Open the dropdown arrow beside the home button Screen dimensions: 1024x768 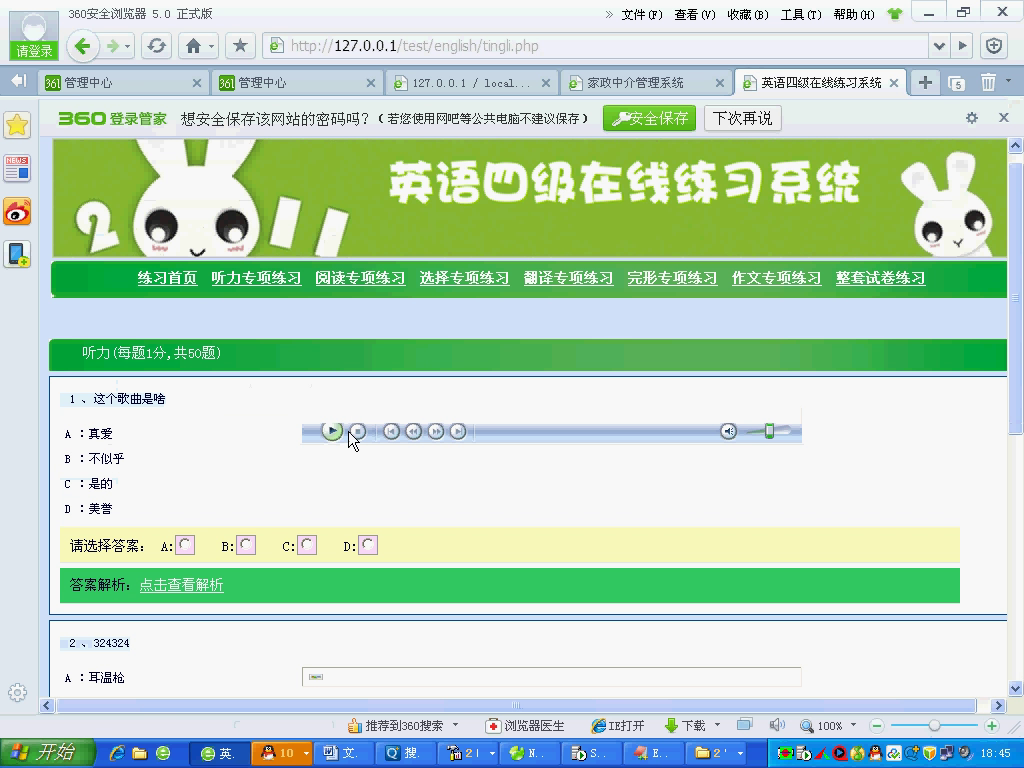coord(212,47)
